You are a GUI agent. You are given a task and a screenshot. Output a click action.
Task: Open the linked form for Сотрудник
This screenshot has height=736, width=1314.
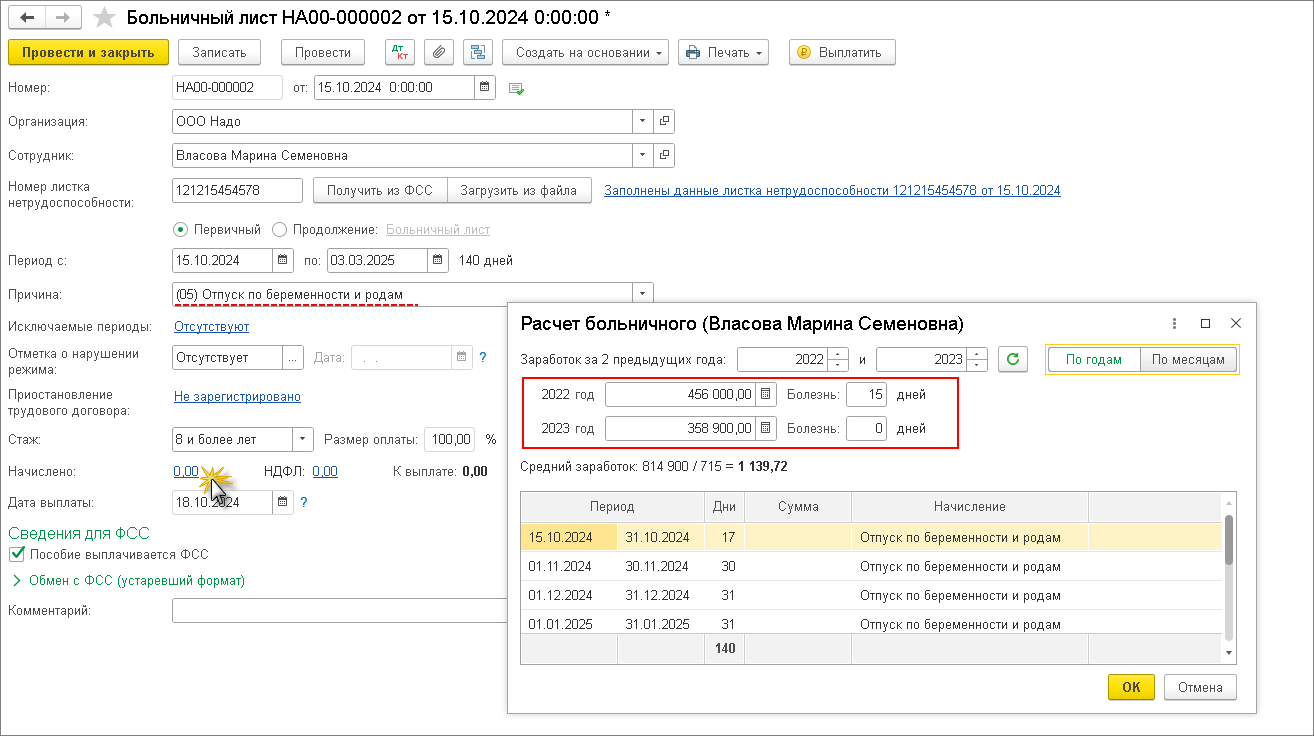click(664, 155)
